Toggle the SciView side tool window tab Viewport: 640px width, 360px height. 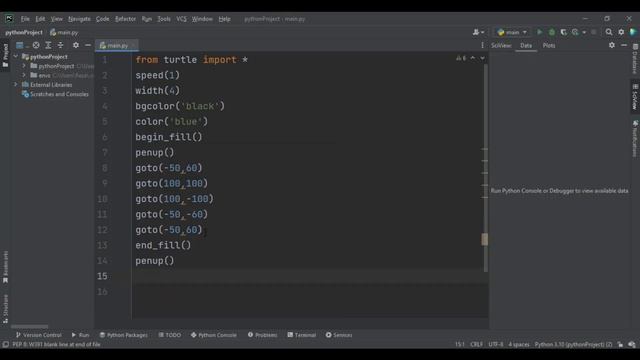(635, 97)
